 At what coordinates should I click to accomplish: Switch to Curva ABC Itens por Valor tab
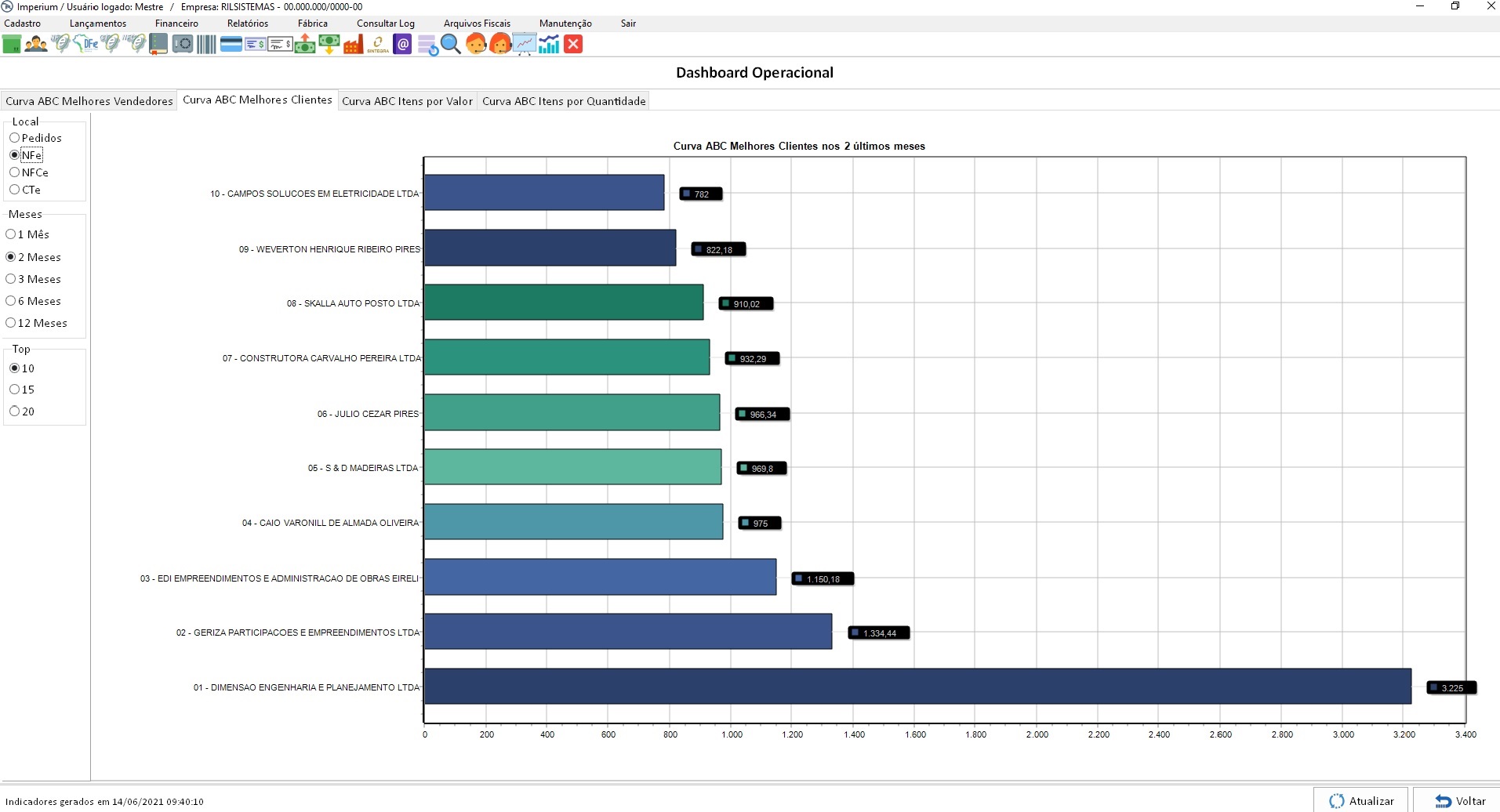(x=407, y=101)
